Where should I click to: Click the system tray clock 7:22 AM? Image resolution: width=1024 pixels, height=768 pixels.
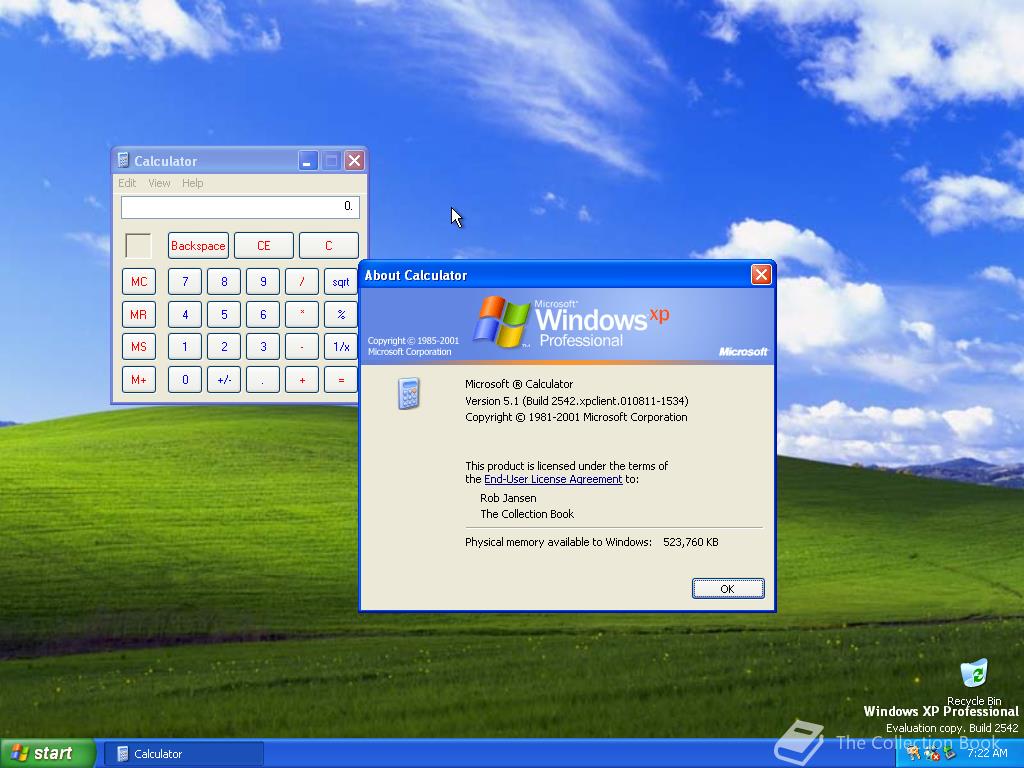point(988,753)
